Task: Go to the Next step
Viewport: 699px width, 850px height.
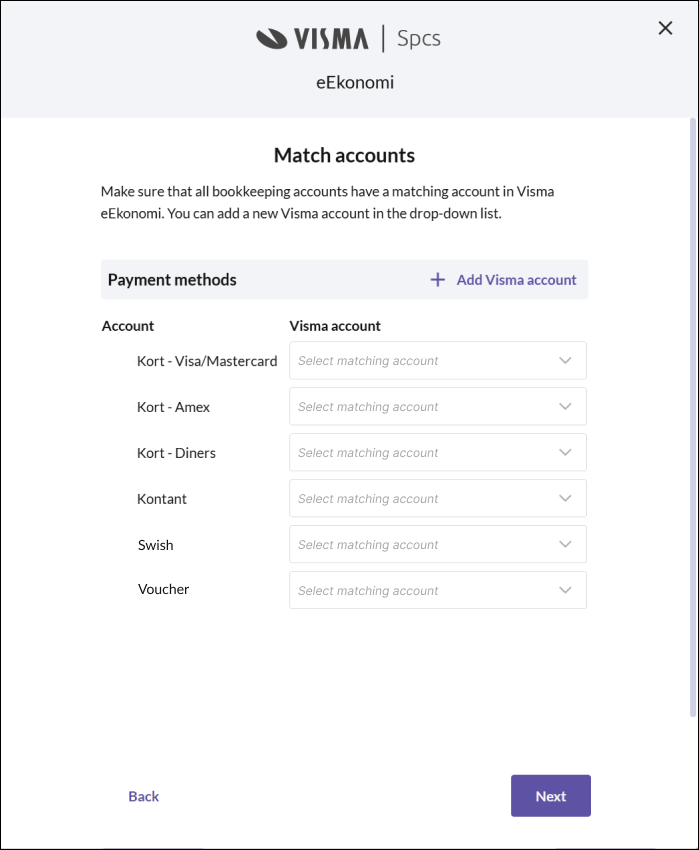Action: click(x=550, y=796)
